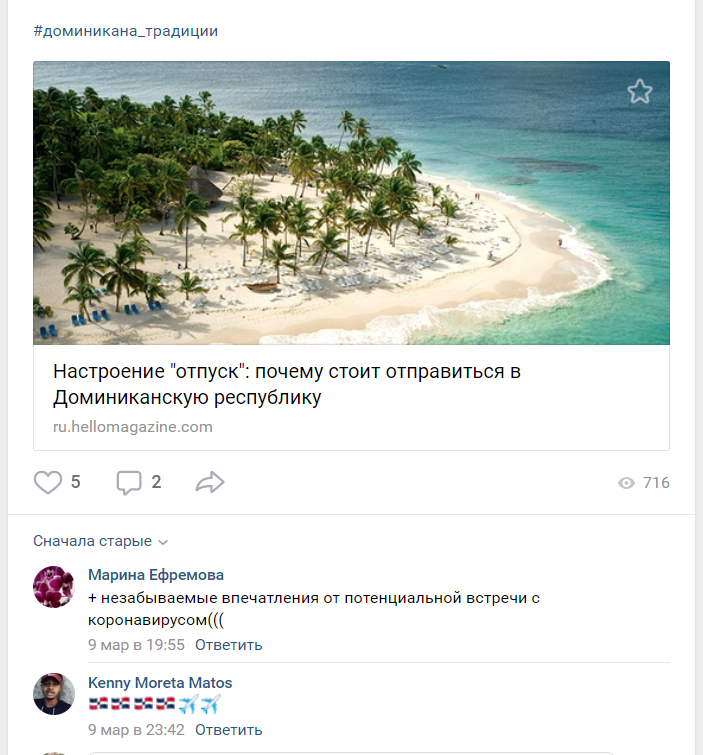Open the Dominican beach article image
Viewport: 703px width, 755px height.
click(351, 203)
